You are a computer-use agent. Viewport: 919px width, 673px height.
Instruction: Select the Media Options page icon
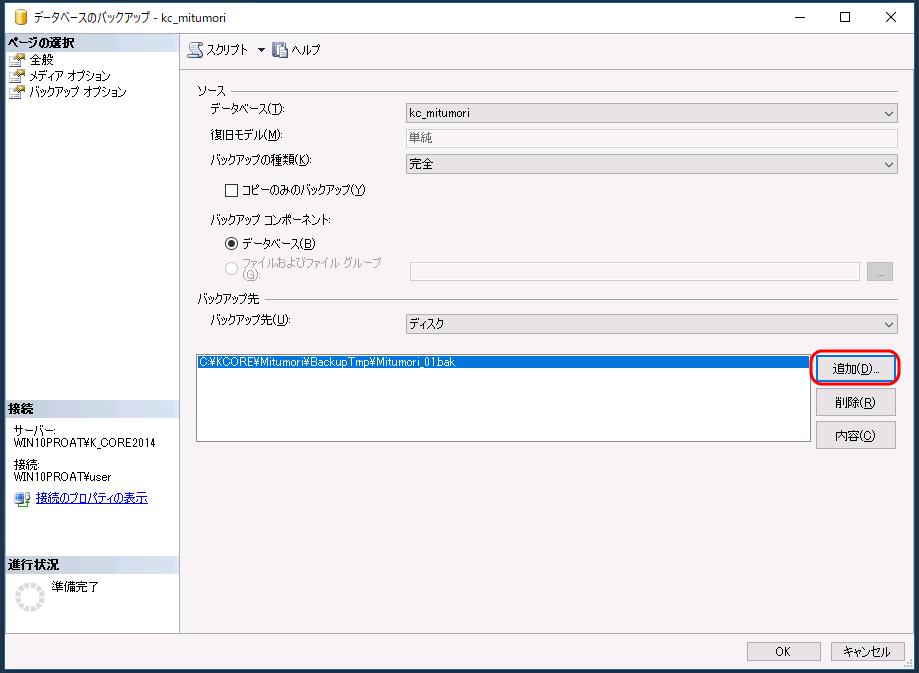(x=16, y=76)
